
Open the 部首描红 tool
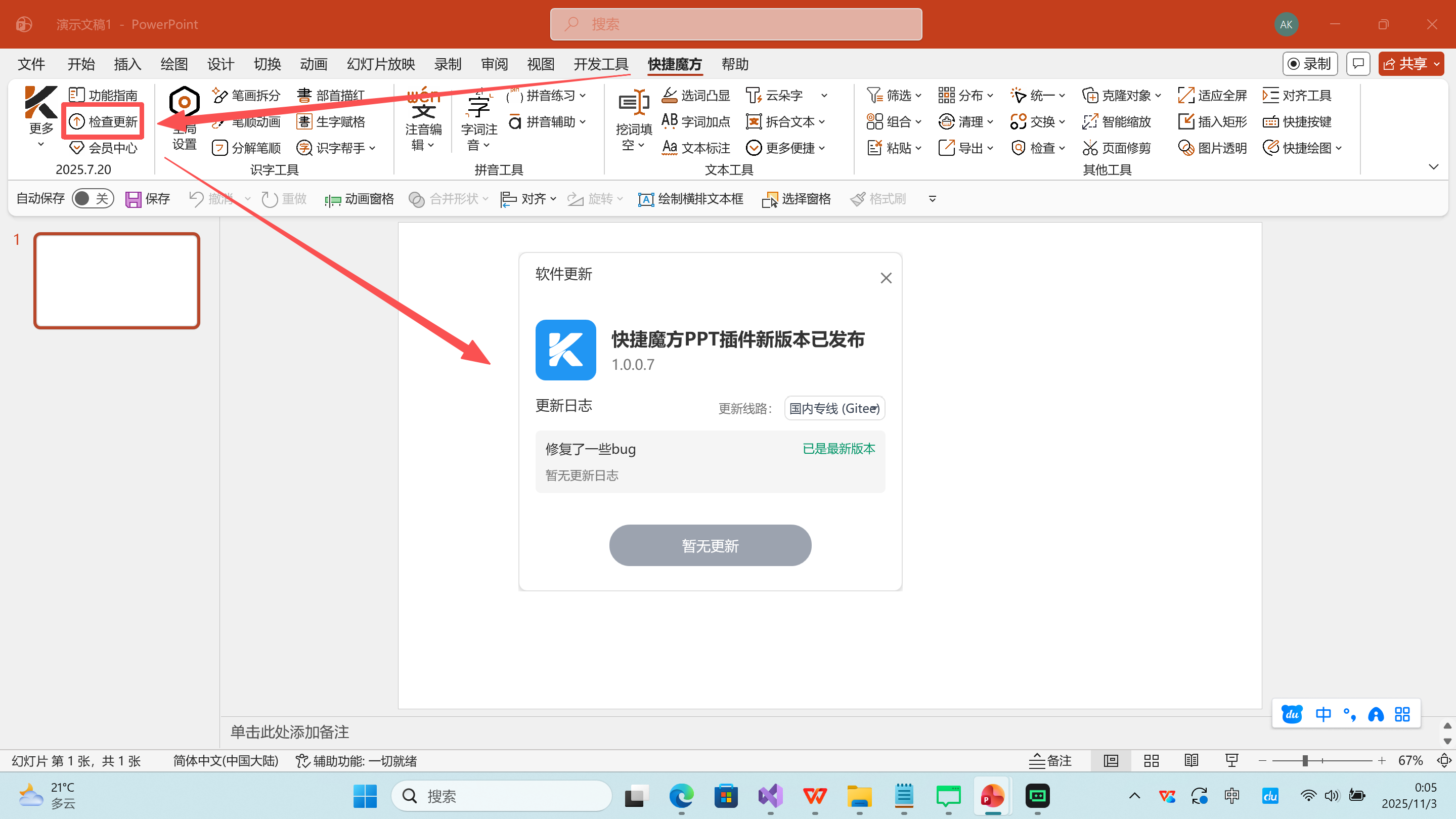click(332, 95)
